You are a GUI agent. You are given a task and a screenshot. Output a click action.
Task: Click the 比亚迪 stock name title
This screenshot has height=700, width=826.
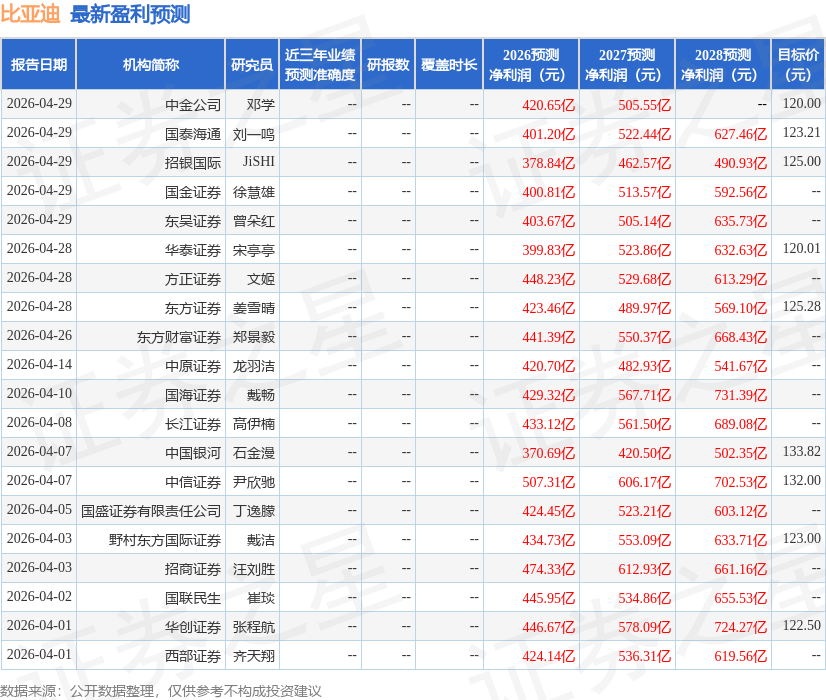coord(31,14)
